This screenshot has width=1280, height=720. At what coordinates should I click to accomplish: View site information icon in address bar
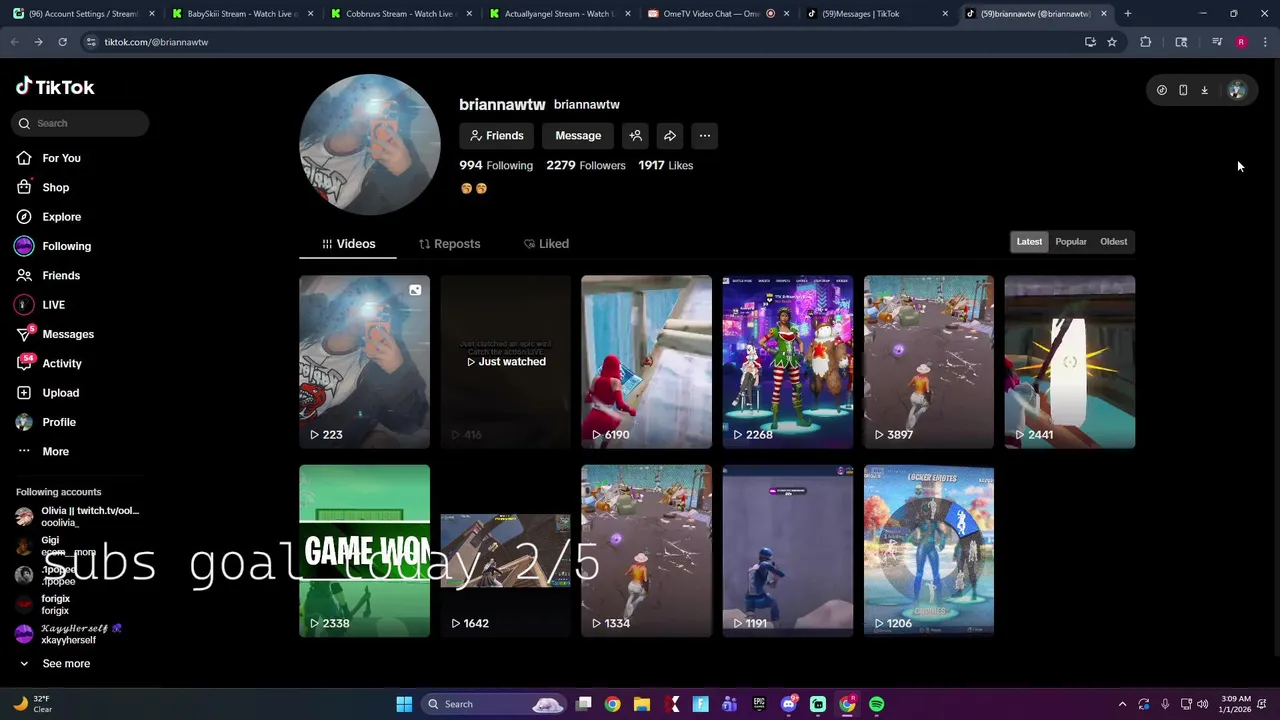(x=91, y=42)
